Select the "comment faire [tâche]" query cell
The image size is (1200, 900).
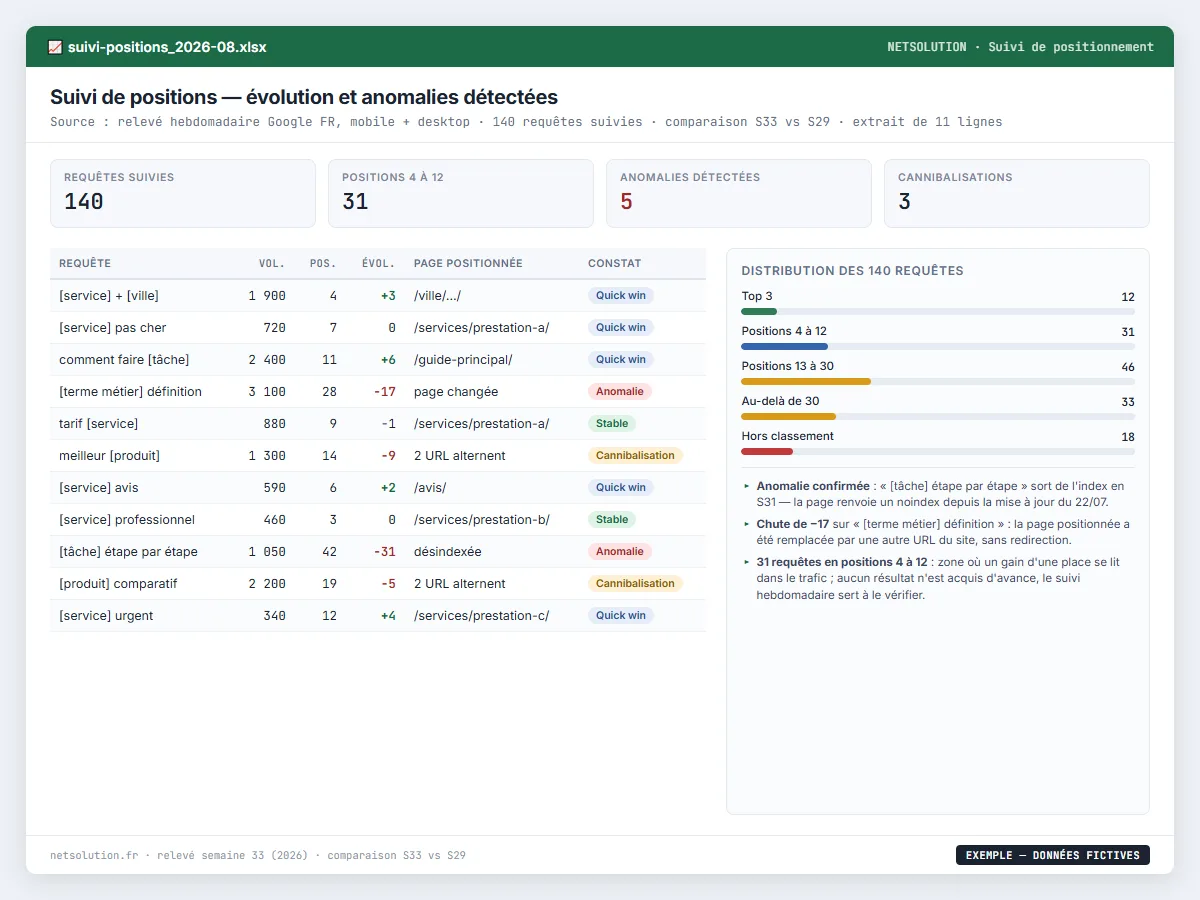[124, 360]
